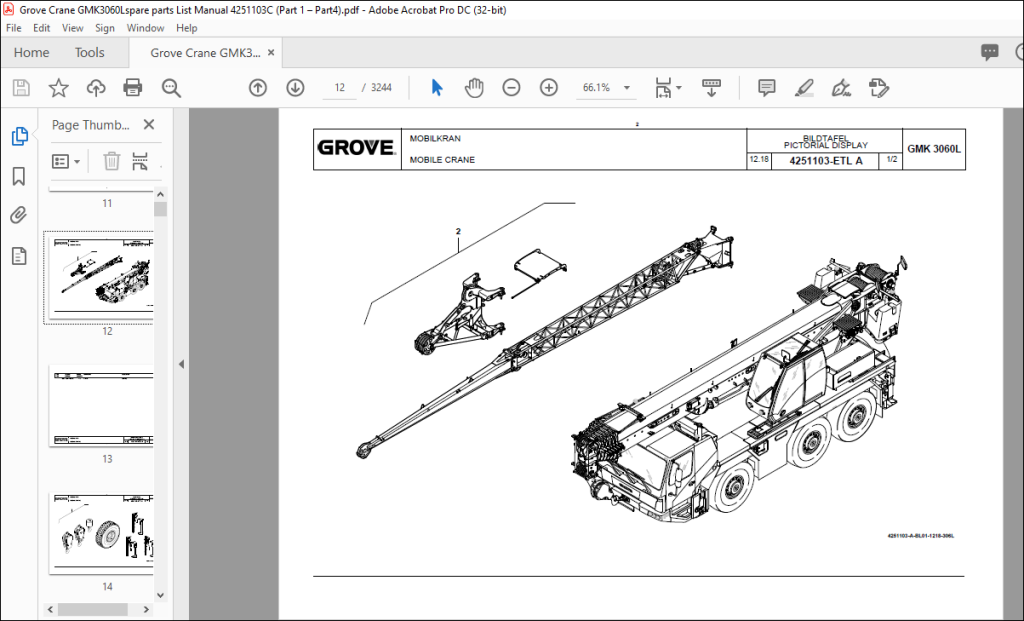
Task: Upload file to cloud icon
Action: (96, 88)
